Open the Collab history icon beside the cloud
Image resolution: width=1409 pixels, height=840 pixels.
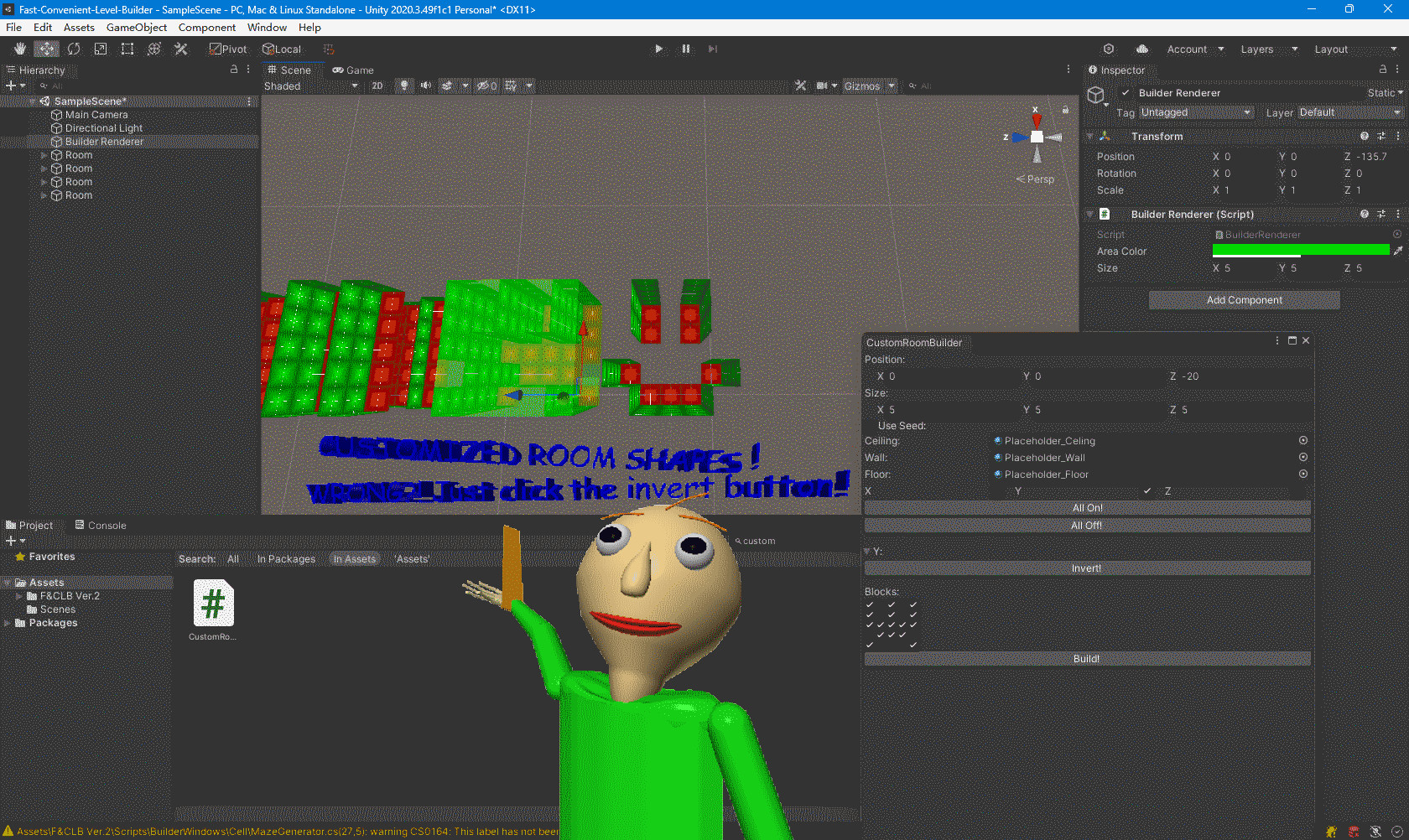pos(1109,49)
